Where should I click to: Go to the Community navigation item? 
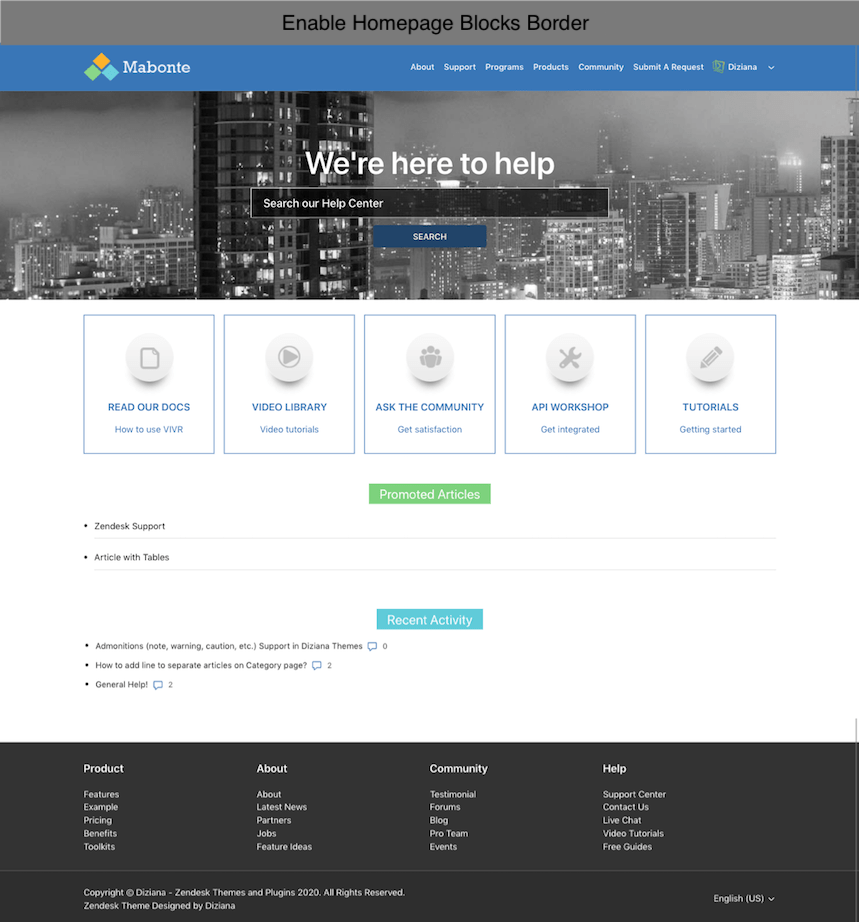(x=600, y=67)
